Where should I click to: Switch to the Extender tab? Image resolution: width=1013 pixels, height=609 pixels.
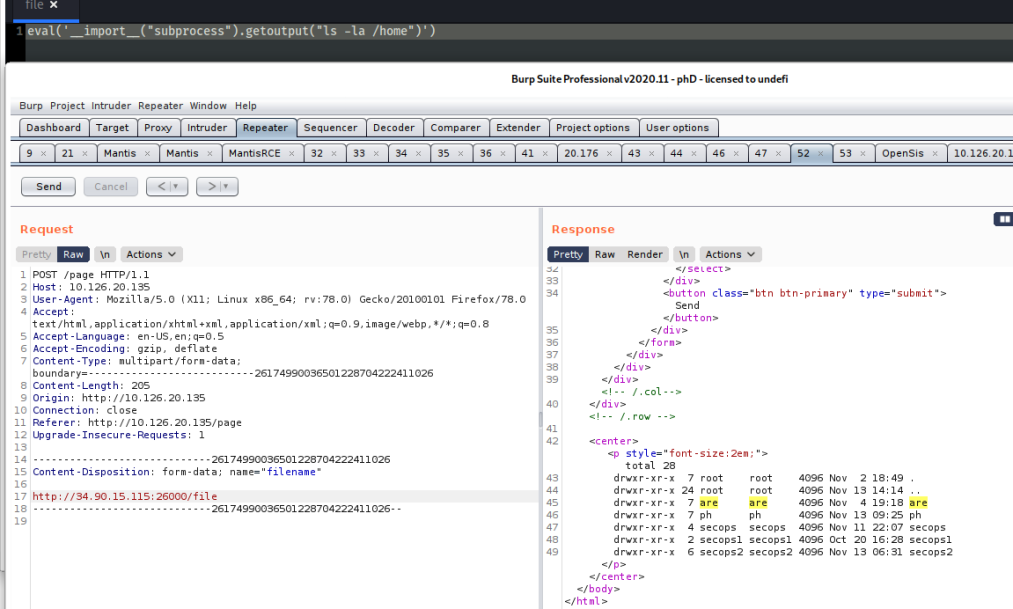coord(518,128)
